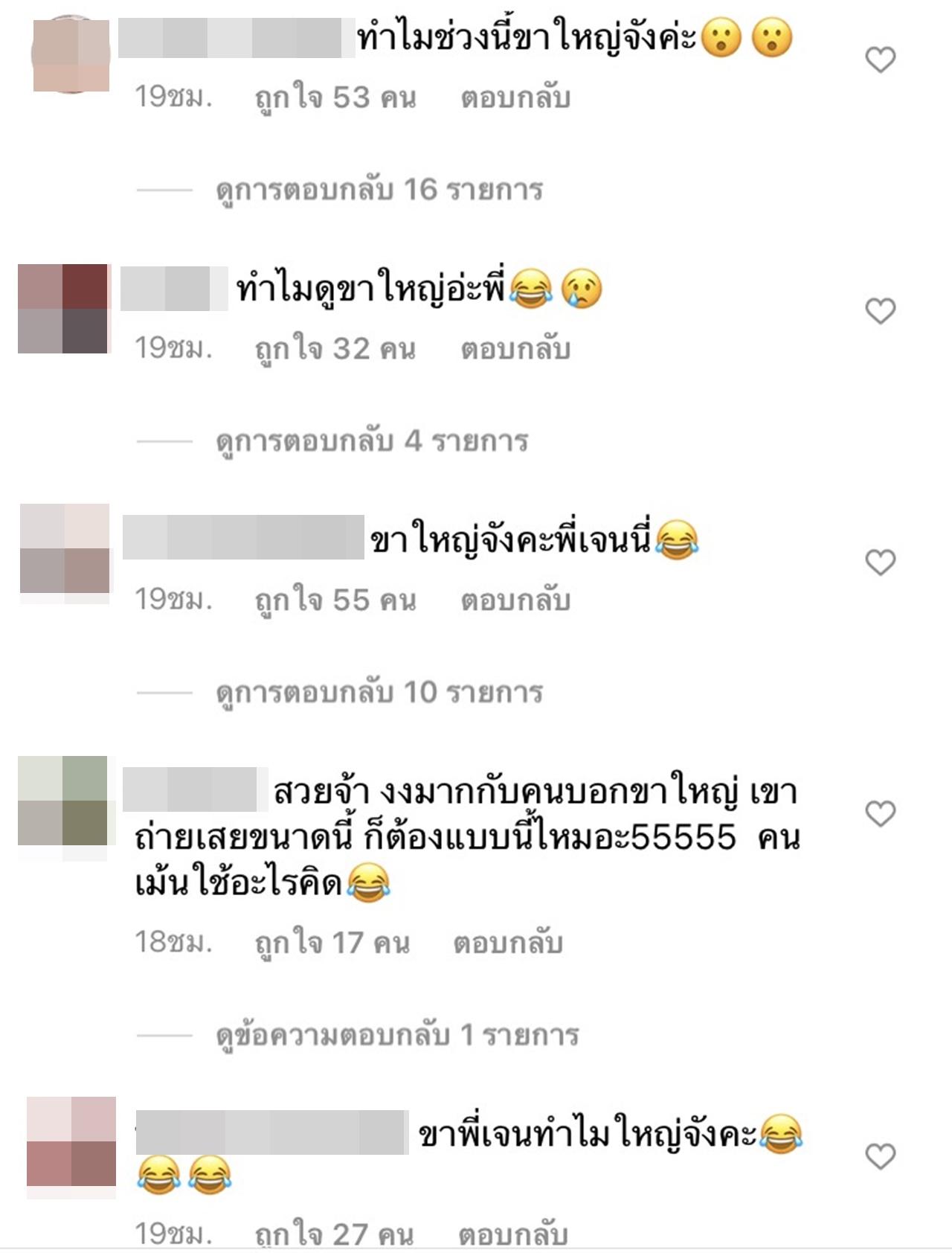Like the comment with 55 likes
The image size is (952, 1253).
click(881, 563)
